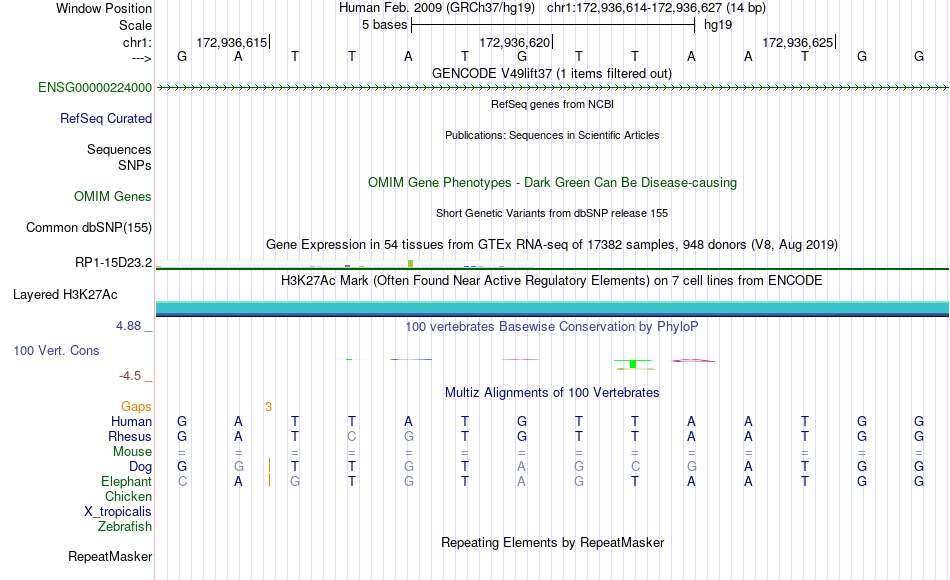Click GENCODE V49lift37 track title

click(x=552, y=73)
